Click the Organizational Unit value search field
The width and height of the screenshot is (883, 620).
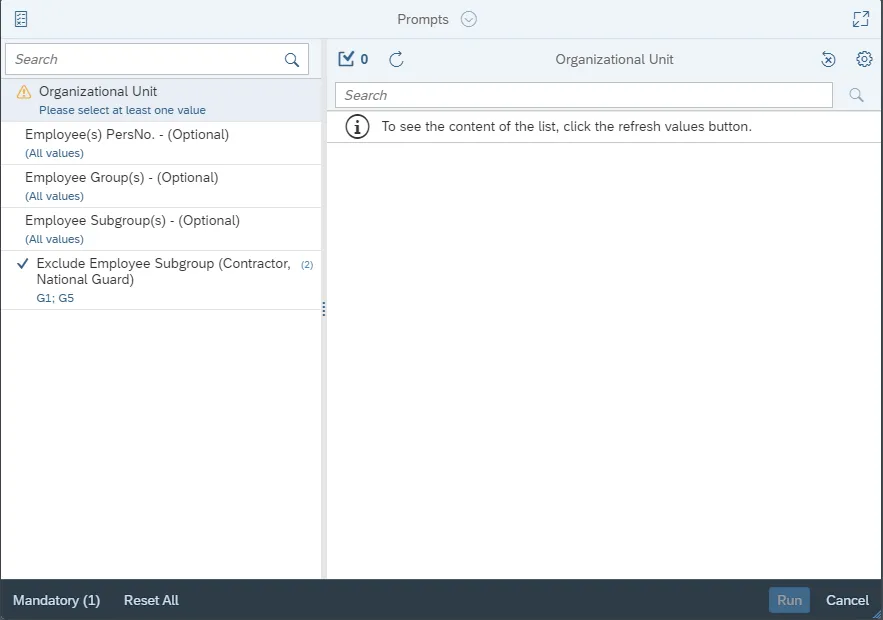583,95
